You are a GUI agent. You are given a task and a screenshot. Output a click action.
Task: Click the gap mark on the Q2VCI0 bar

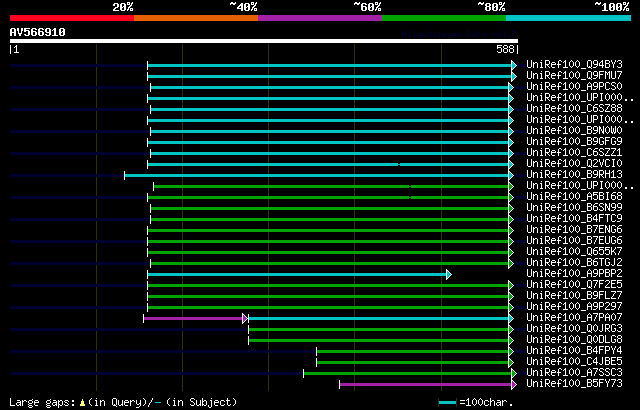point(399,164)
